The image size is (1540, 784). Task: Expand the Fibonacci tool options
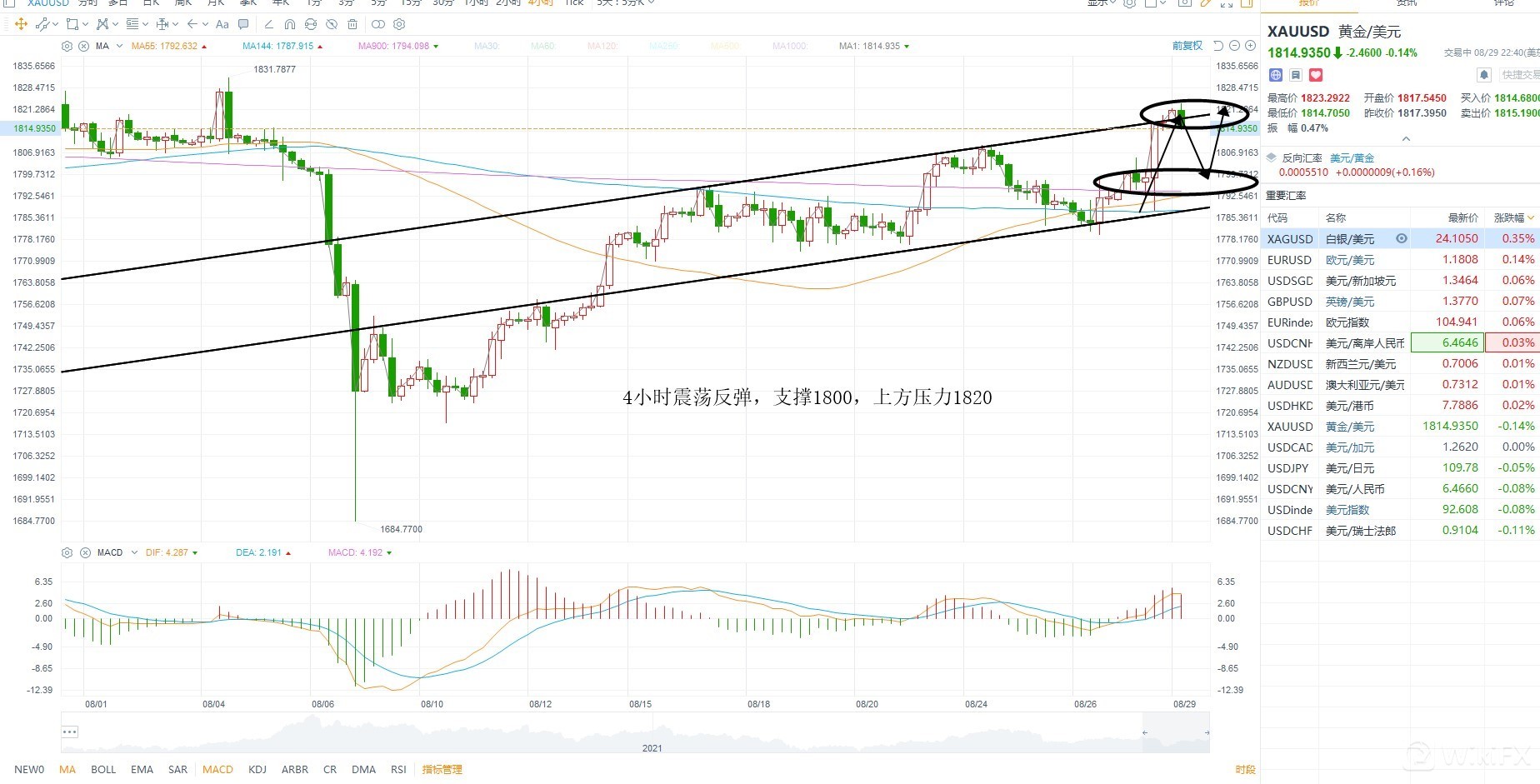coord(145,24)
